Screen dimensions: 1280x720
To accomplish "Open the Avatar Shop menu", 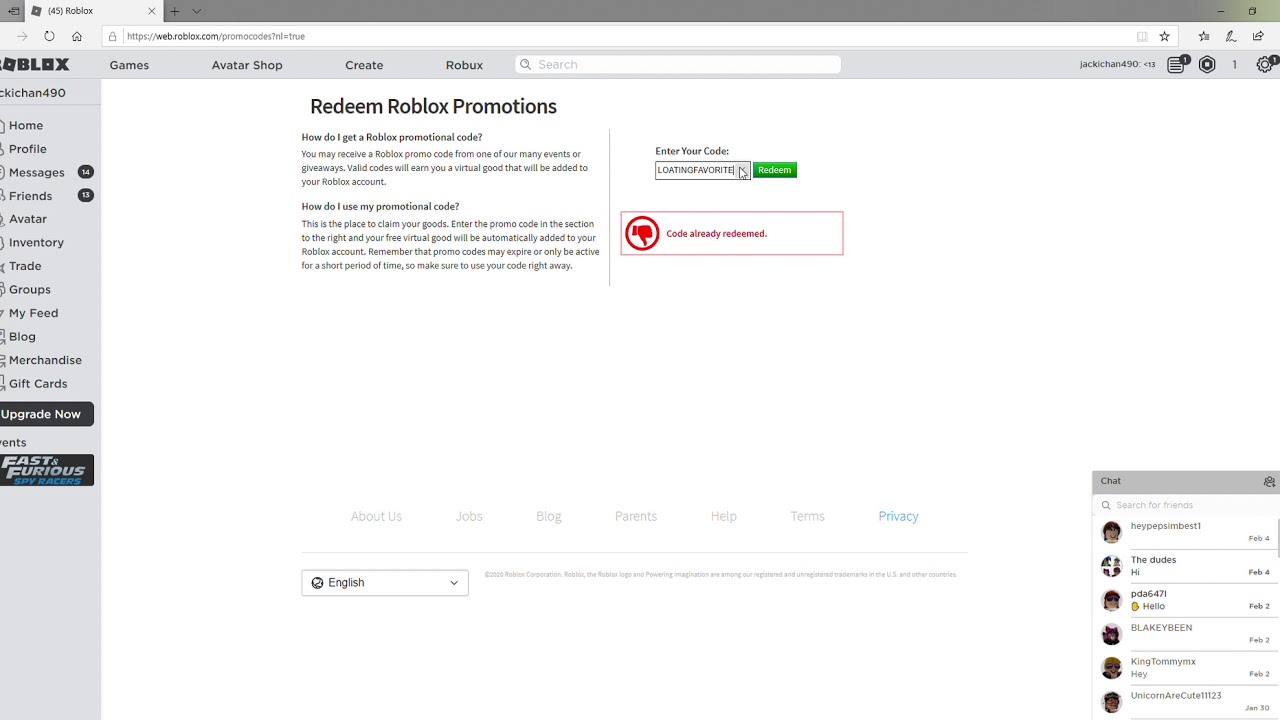I will 247,65.
